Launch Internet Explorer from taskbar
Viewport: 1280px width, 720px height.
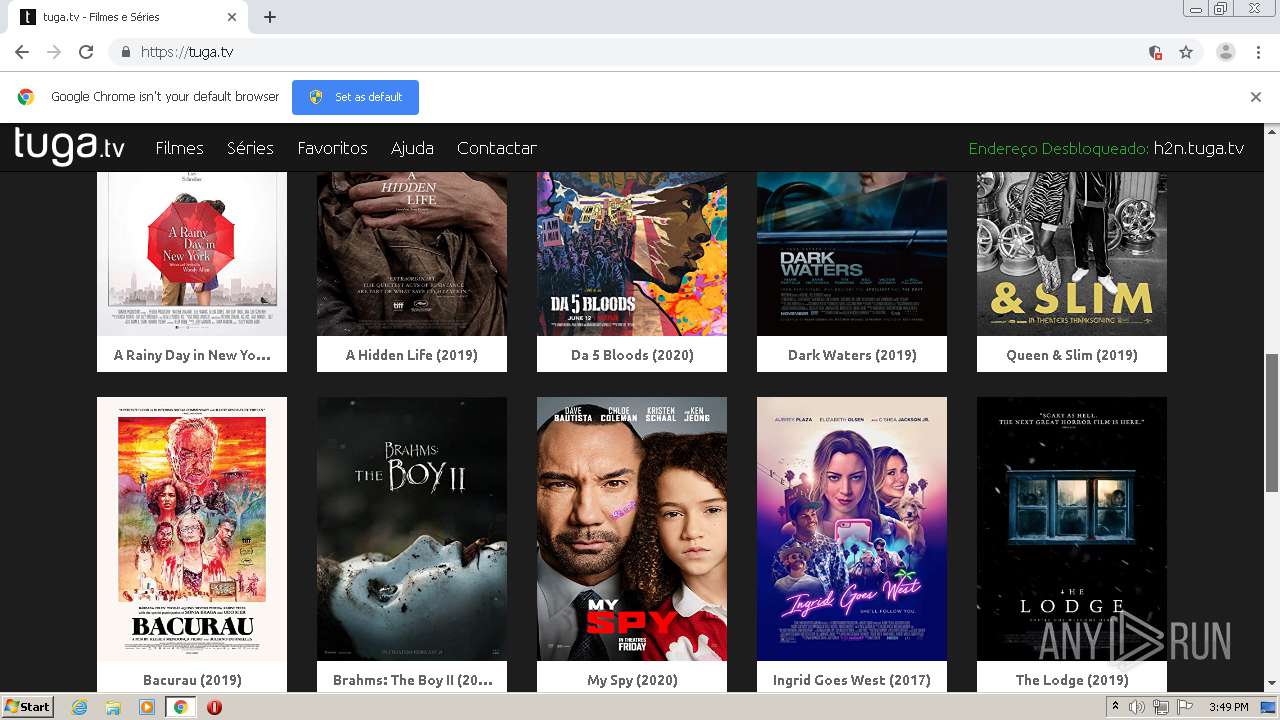click(x=79, y=707)
